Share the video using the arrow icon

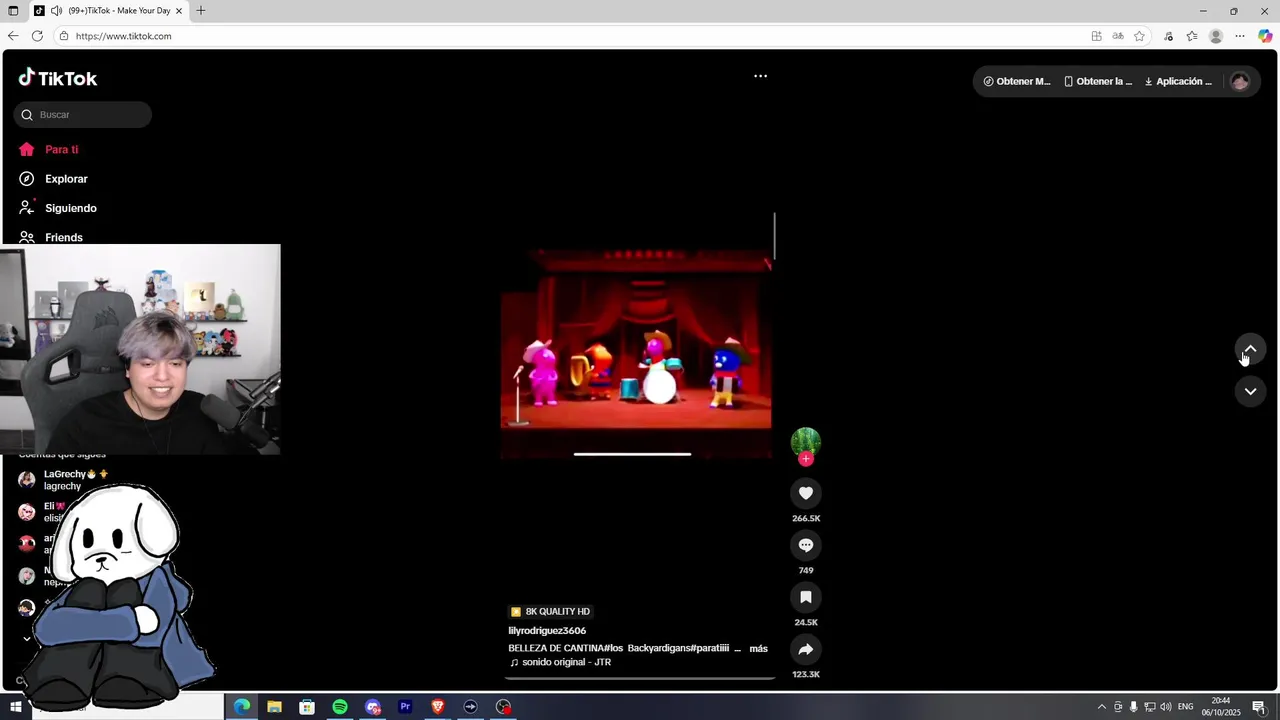pyautogui.click(x=805, y=649)
